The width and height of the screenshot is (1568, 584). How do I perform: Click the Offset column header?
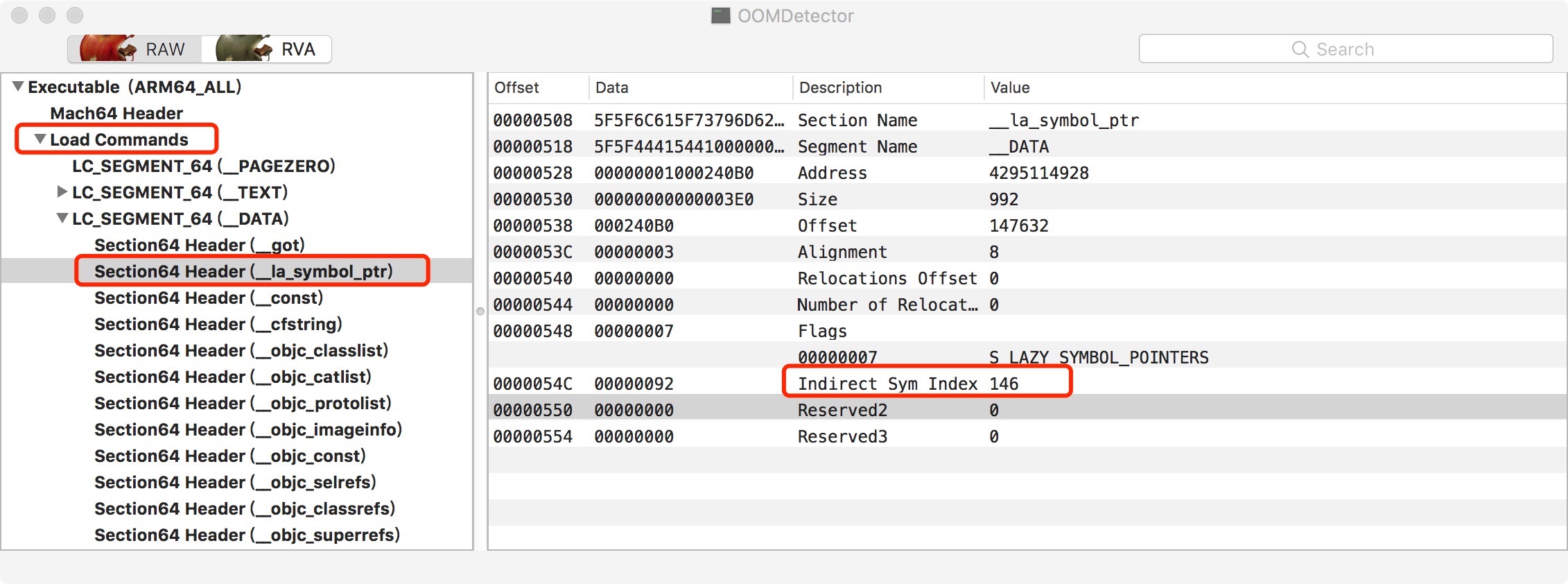[516, 88]
